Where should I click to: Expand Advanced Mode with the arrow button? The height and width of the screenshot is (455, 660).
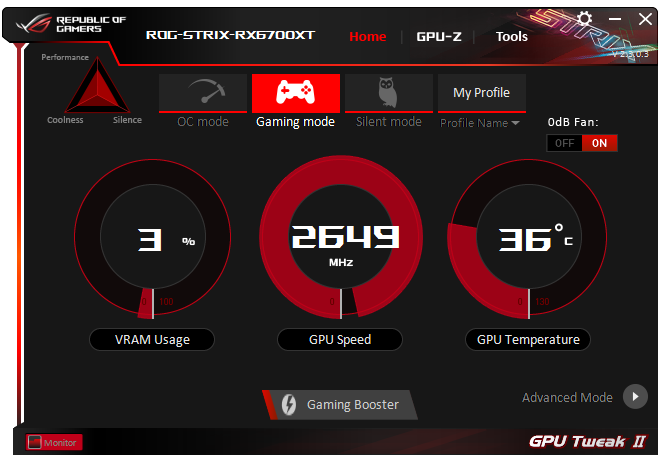[635, 396]
